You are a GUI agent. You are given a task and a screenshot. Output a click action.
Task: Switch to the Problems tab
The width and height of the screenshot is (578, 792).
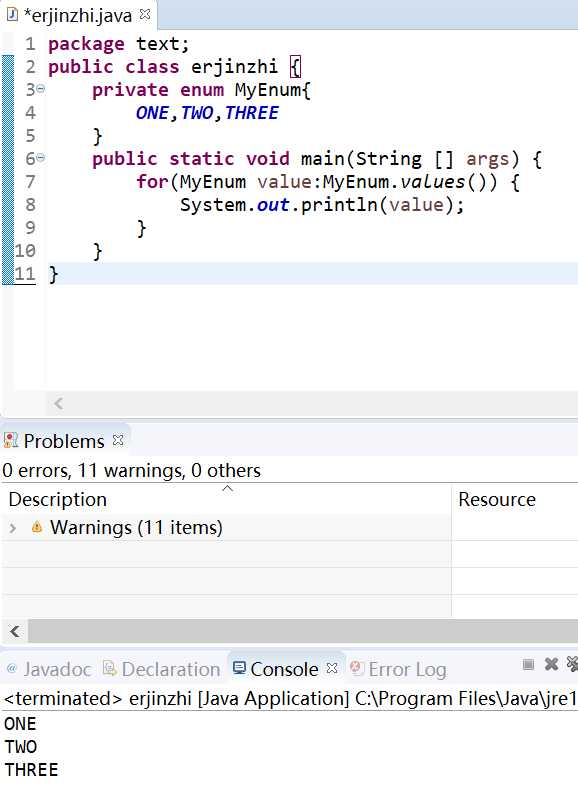coord(64,441)
